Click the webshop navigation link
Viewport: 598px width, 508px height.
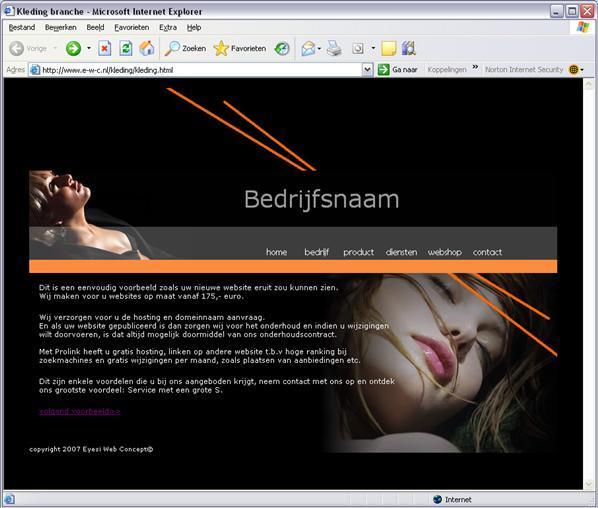tap(445, 252)
